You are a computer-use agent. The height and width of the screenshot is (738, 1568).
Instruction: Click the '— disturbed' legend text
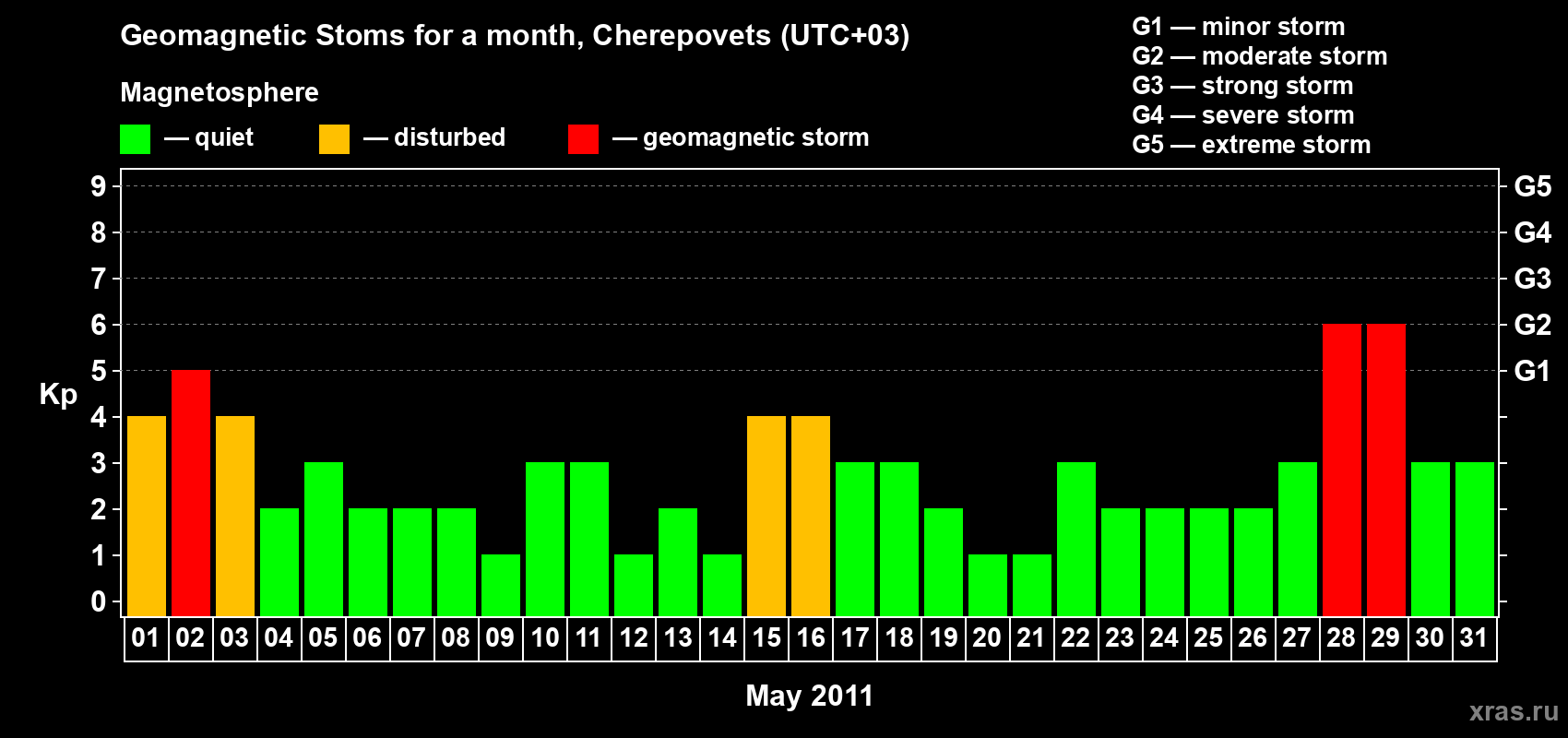(x=434, y=137)
